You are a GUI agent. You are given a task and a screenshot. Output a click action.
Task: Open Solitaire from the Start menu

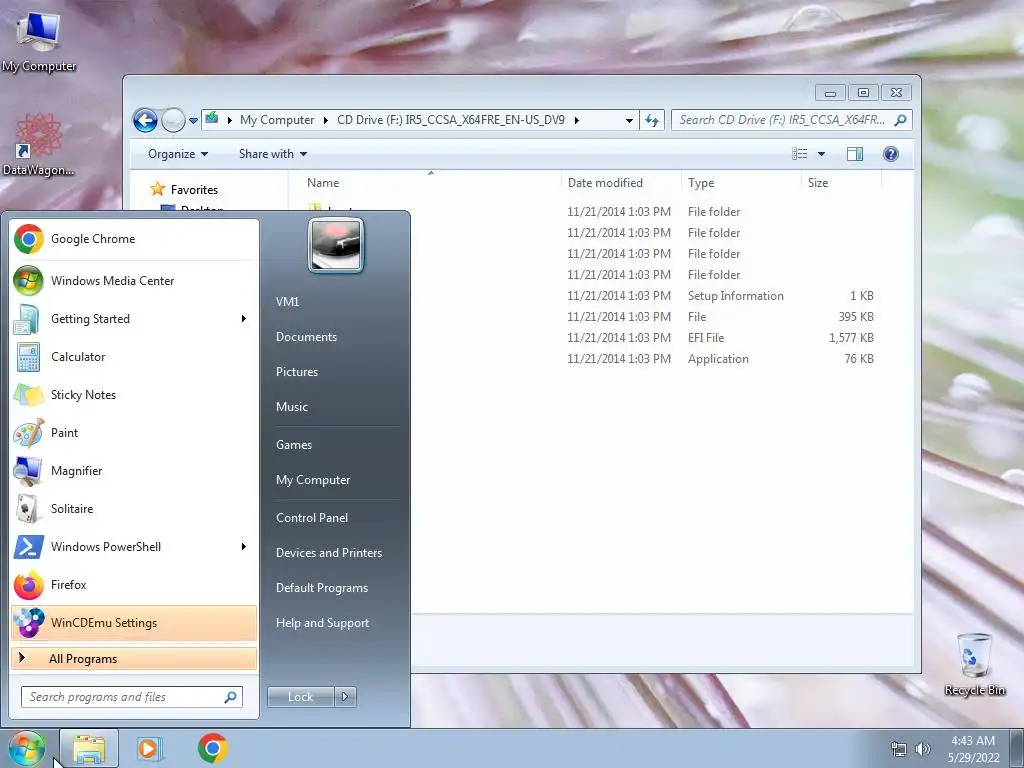(x=134, y=509)
